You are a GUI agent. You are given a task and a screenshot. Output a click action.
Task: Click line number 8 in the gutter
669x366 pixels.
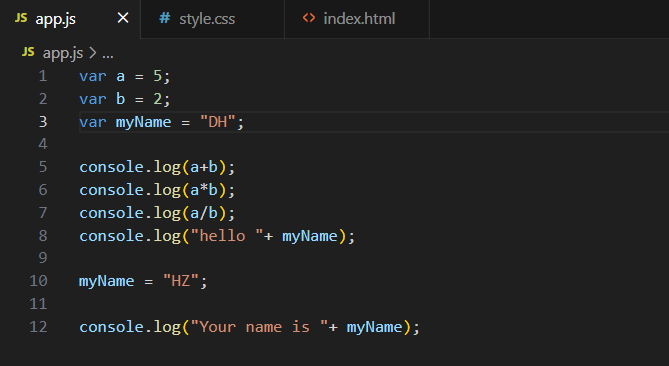(43, 236)
